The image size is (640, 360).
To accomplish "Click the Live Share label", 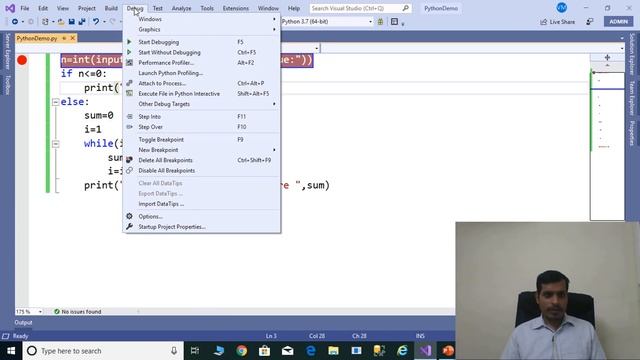I will 562,22.
